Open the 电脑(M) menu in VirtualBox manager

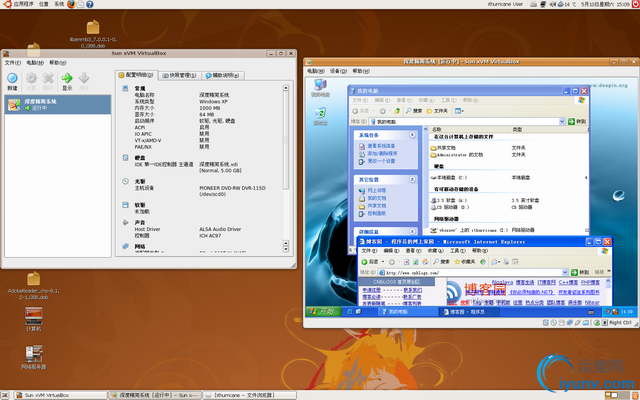[35, 63]
